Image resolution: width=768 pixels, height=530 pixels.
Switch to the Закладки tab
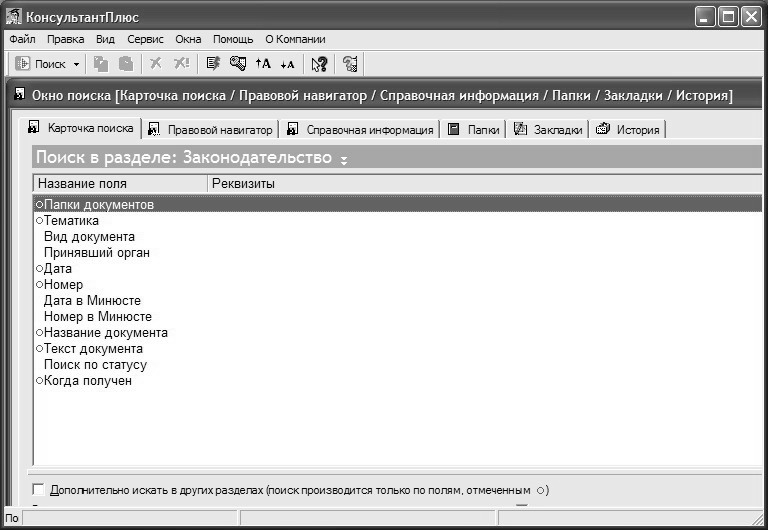[x=548, y=130]
